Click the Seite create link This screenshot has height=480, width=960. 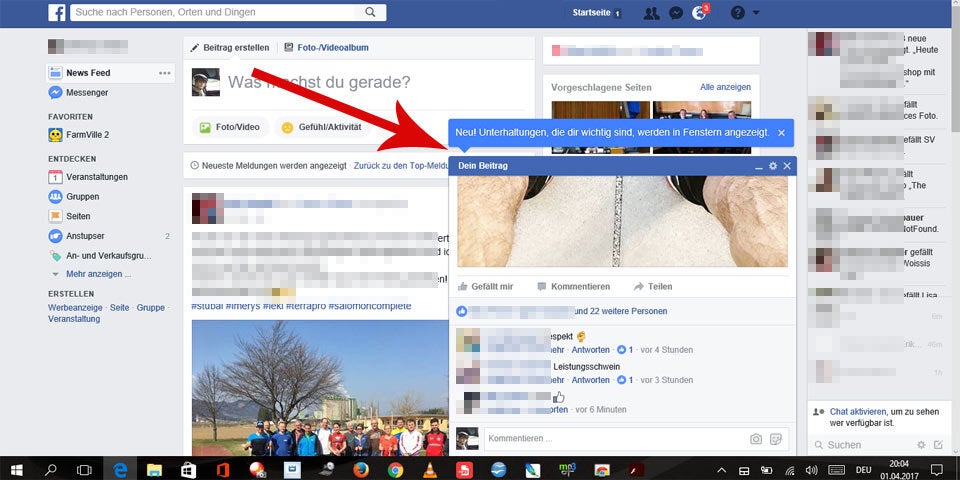tap(119, 307)
